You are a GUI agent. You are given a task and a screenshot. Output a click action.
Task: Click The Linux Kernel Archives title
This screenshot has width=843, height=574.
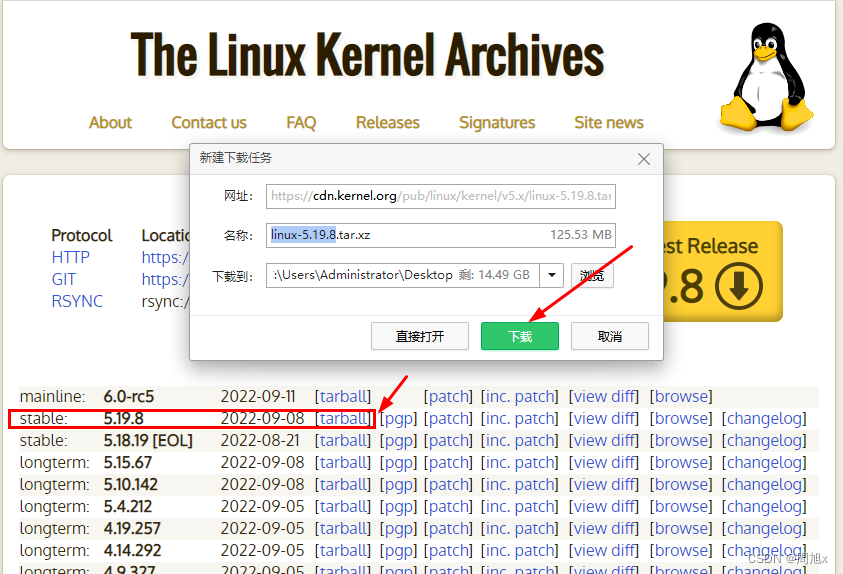(x=368, y=55)
